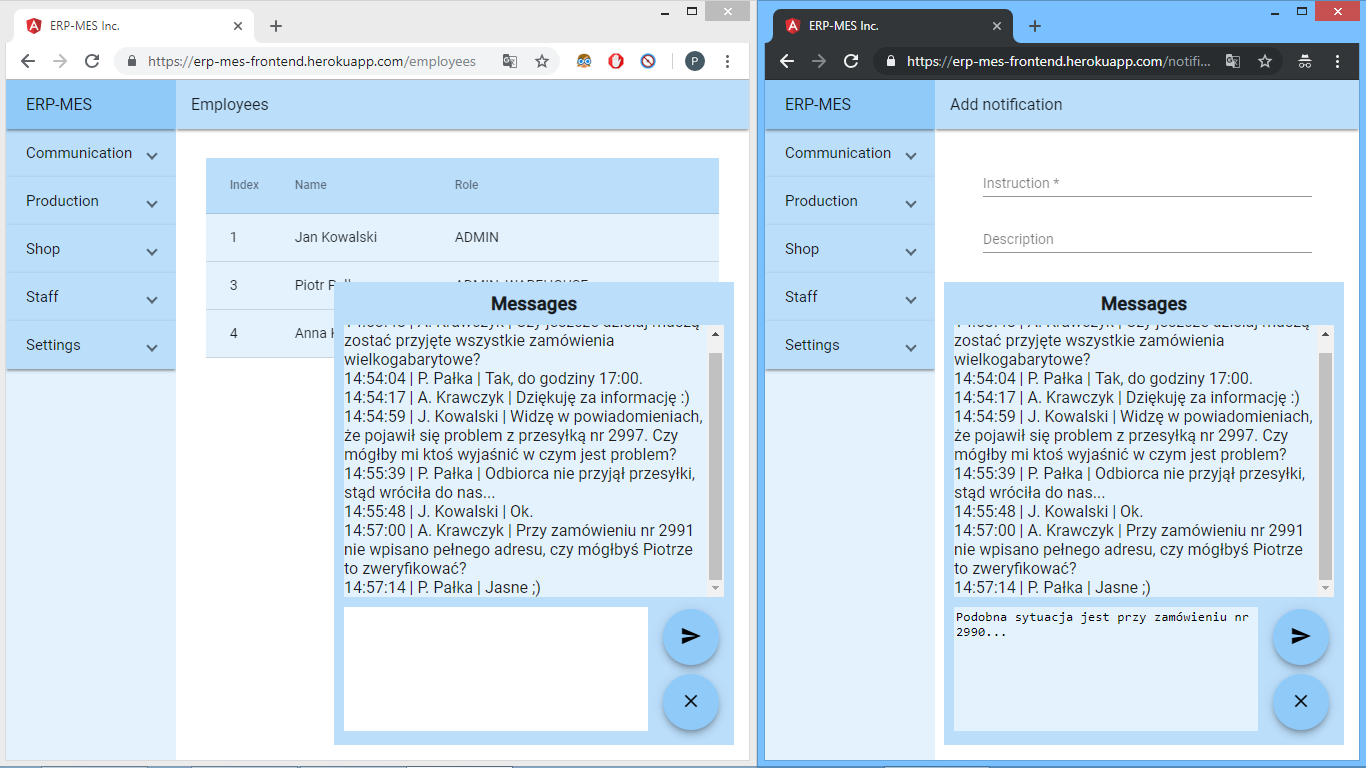The height and width of the screenshot is (768, 1366).
Task: Close the ERP-MES Inc. tab in the incognito window
Action: point(997,26)
